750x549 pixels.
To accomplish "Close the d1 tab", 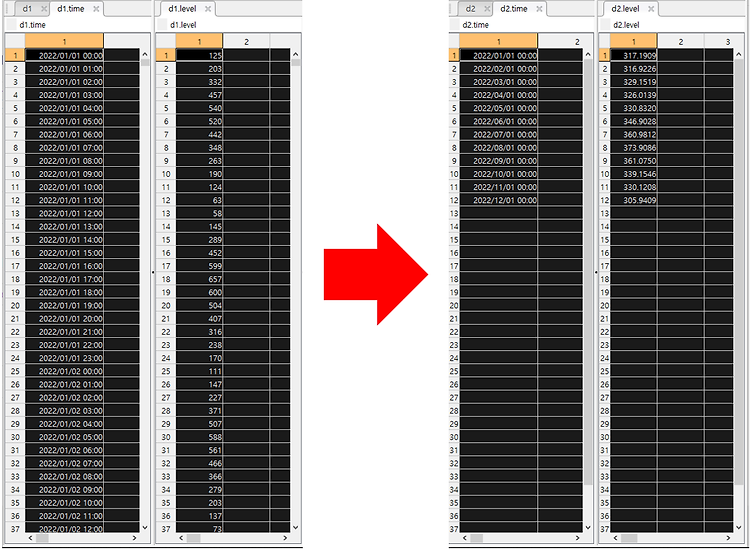I will click(44, 9).
